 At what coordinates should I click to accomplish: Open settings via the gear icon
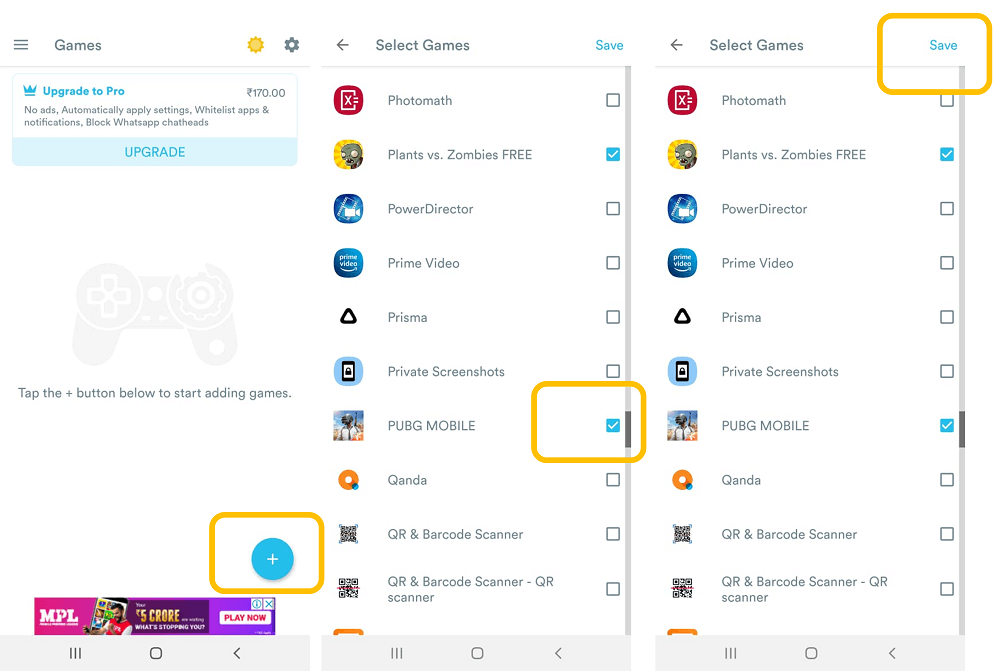[291, 45]
